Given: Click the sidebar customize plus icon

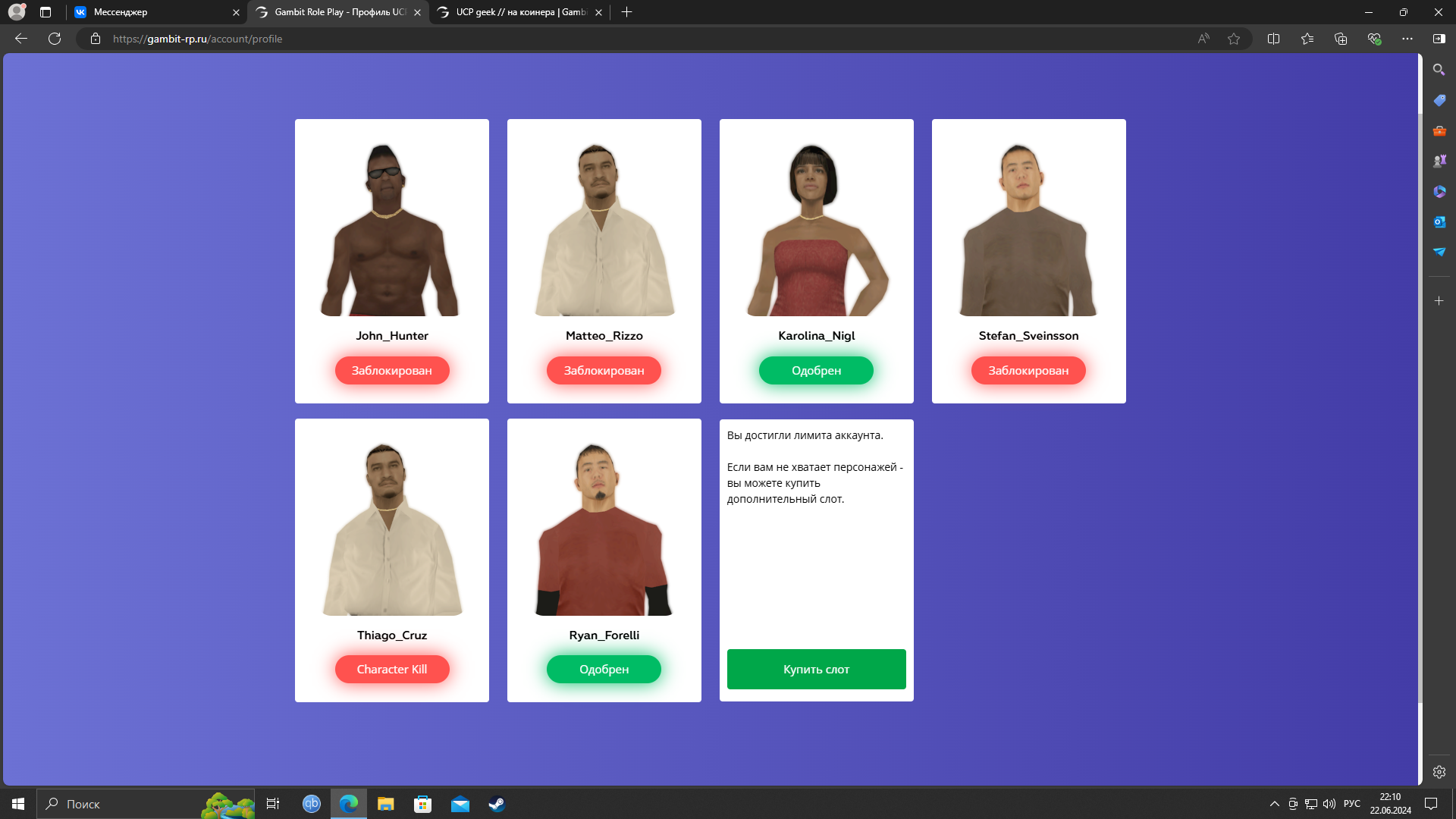Looking at the screenshot, I should (1439, 301).
